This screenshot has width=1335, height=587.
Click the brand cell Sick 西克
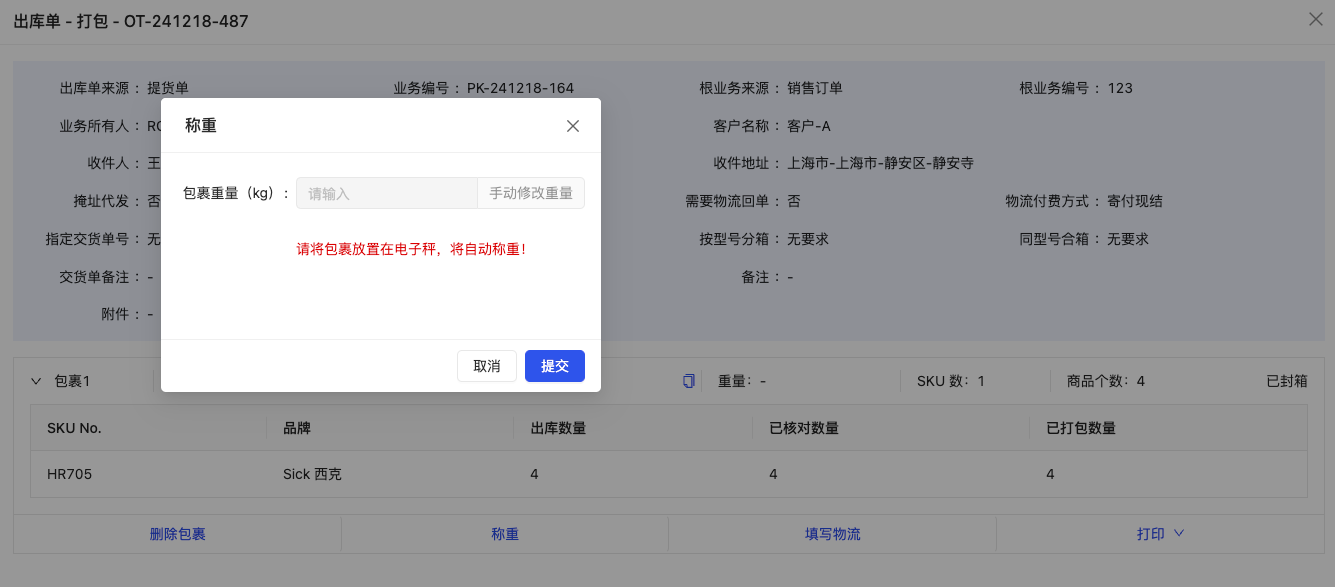310,474
